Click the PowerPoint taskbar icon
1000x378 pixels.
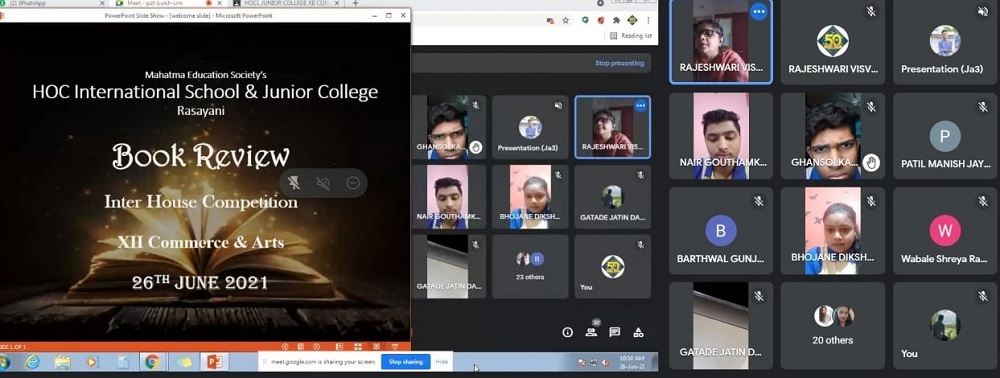214,362
